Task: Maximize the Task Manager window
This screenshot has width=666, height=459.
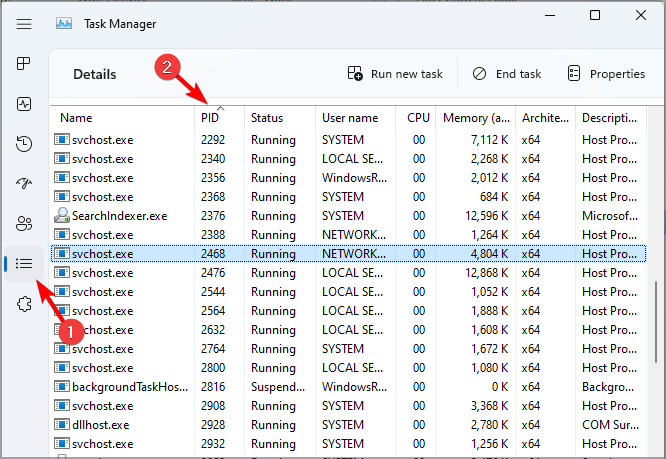Action: click(x=595, y=15)
